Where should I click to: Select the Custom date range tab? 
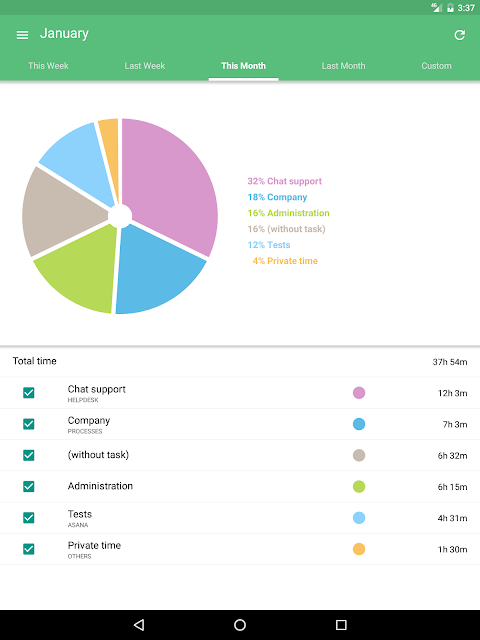[x=436, y=66]
